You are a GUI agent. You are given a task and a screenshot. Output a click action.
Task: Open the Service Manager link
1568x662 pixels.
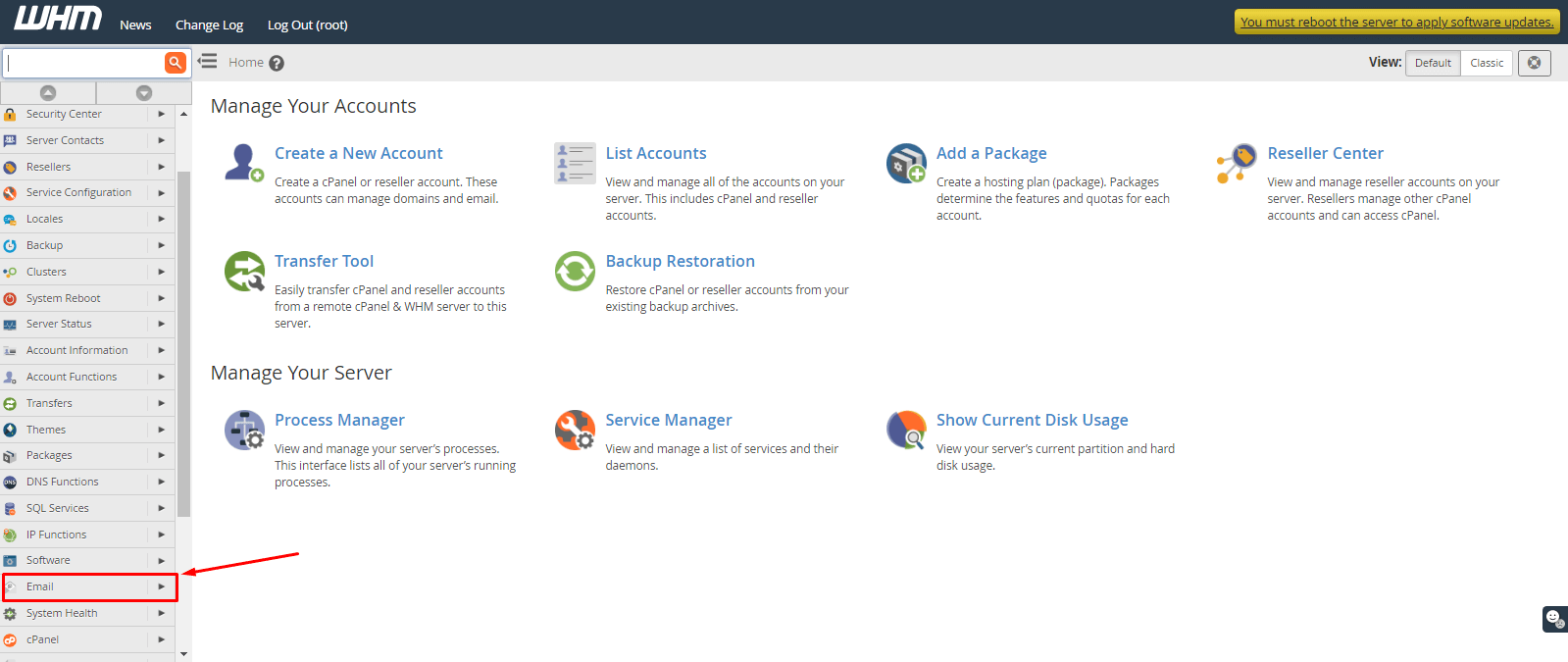coord(669,420)
